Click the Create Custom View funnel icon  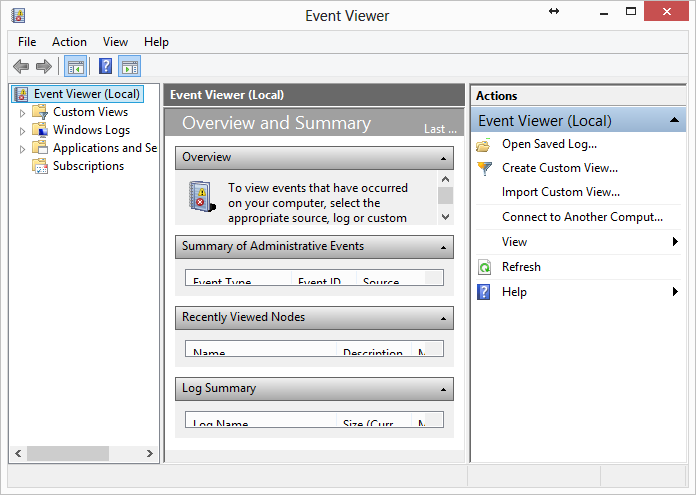click(484, 168)
